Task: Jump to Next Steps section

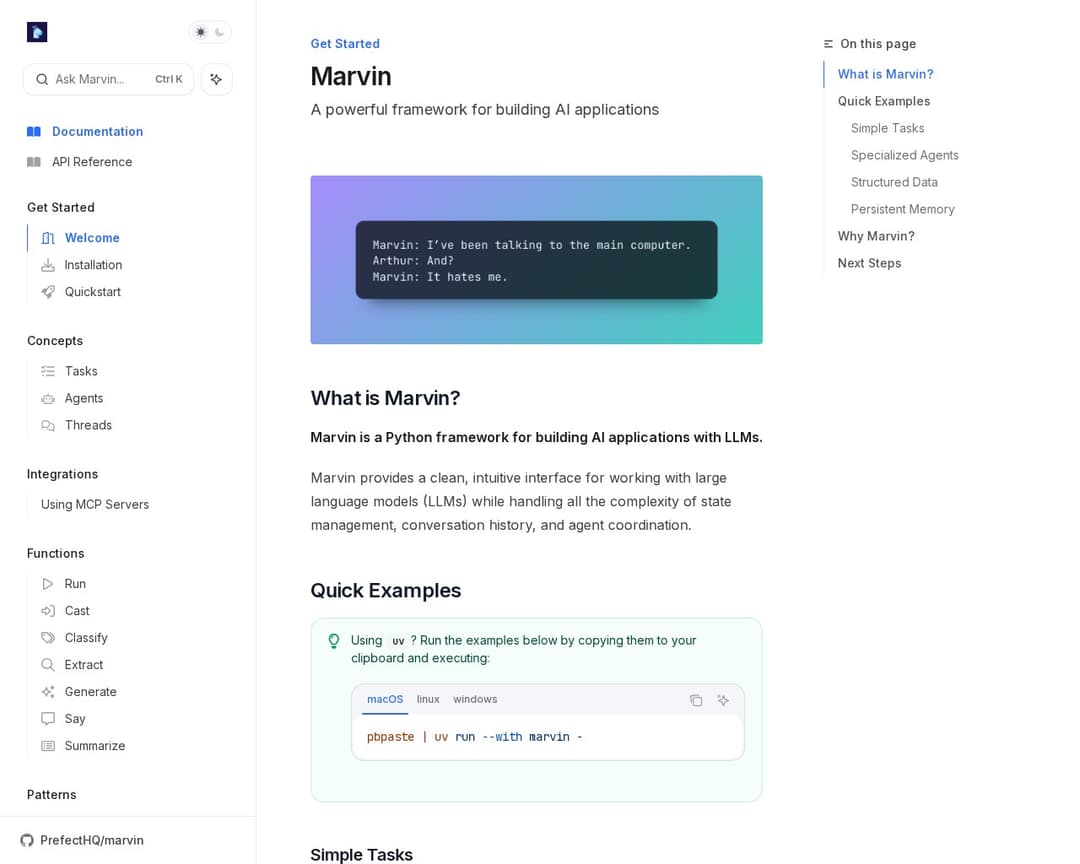Action: click(x=869, y=263)
